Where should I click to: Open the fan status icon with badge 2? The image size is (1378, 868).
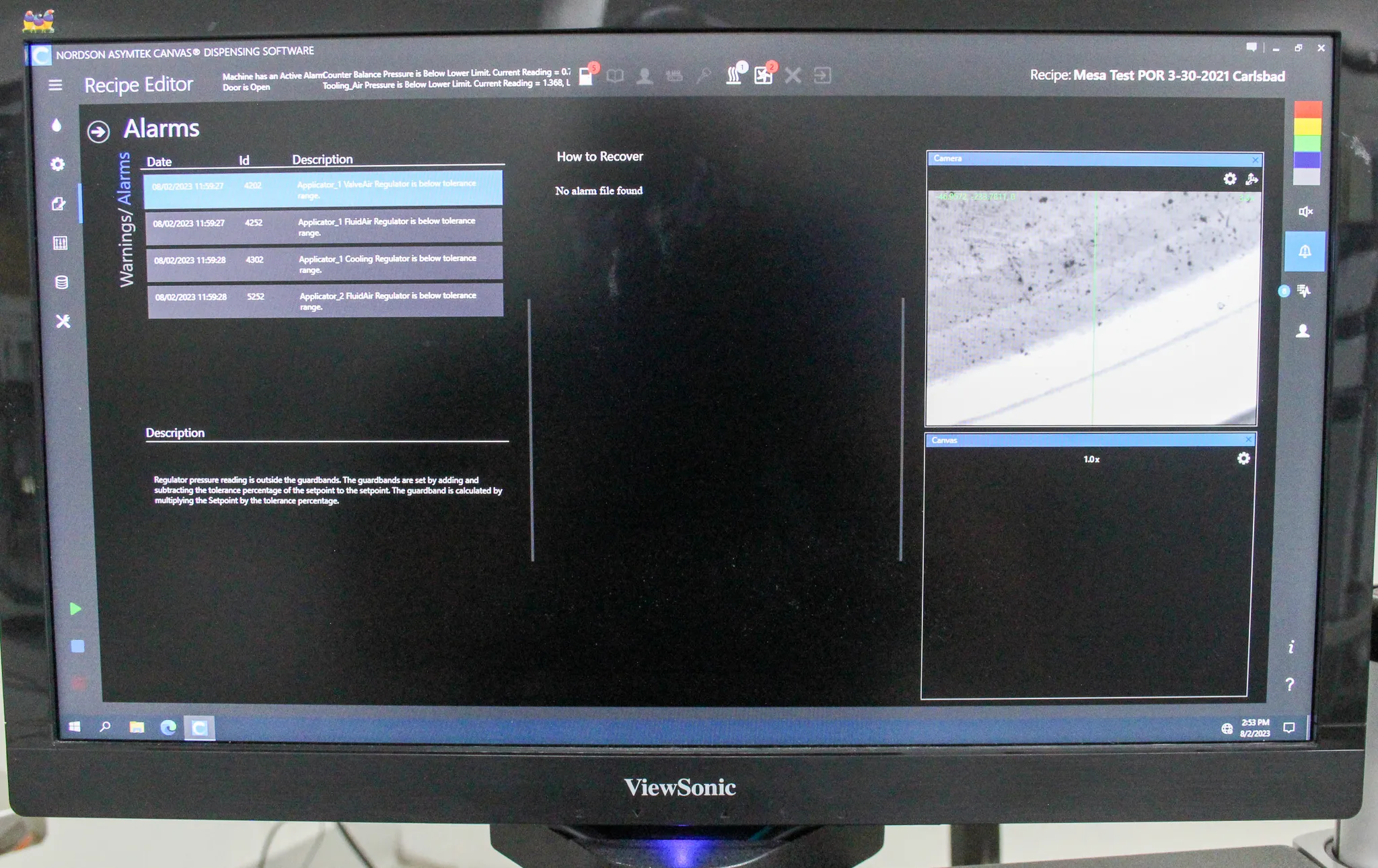coord(764,74)
